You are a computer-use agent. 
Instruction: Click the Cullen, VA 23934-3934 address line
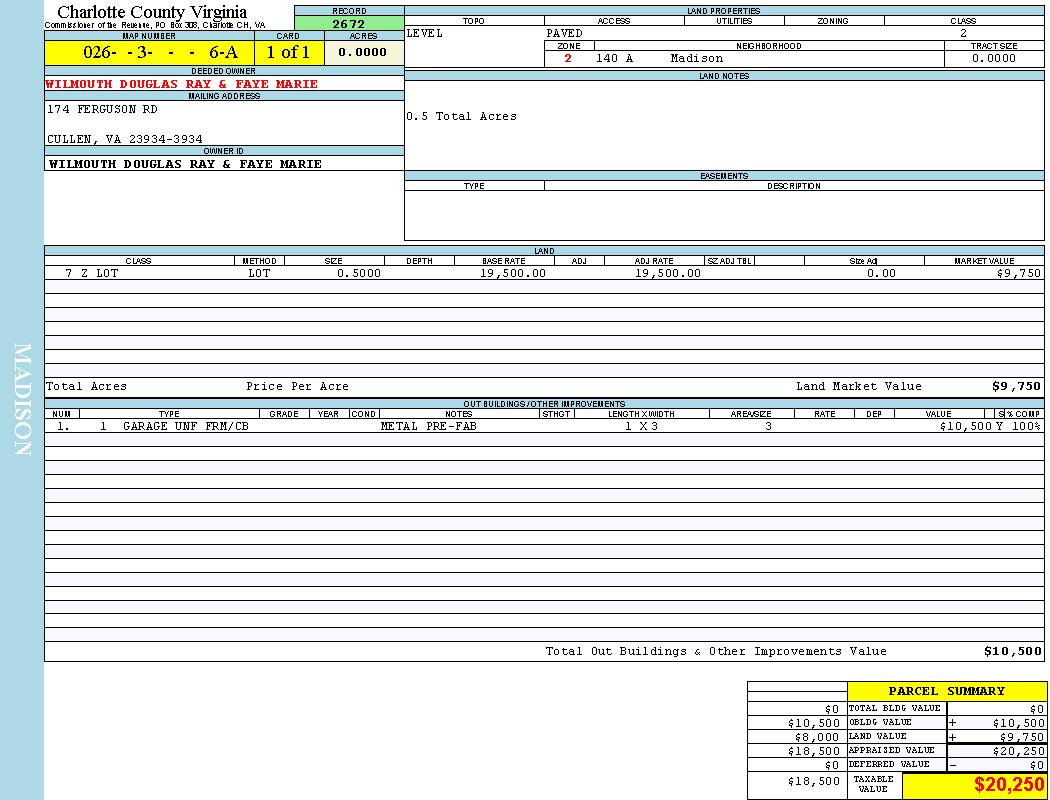point(125,139)
